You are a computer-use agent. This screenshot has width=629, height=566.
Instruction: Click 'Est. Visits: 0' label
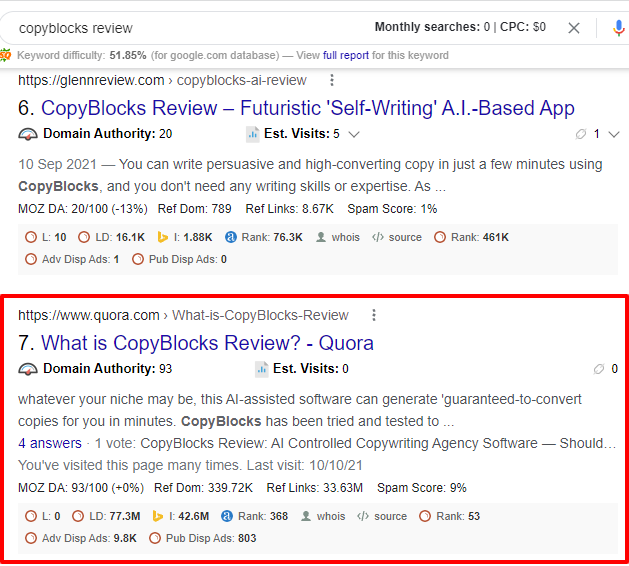[x=310, y=369]
